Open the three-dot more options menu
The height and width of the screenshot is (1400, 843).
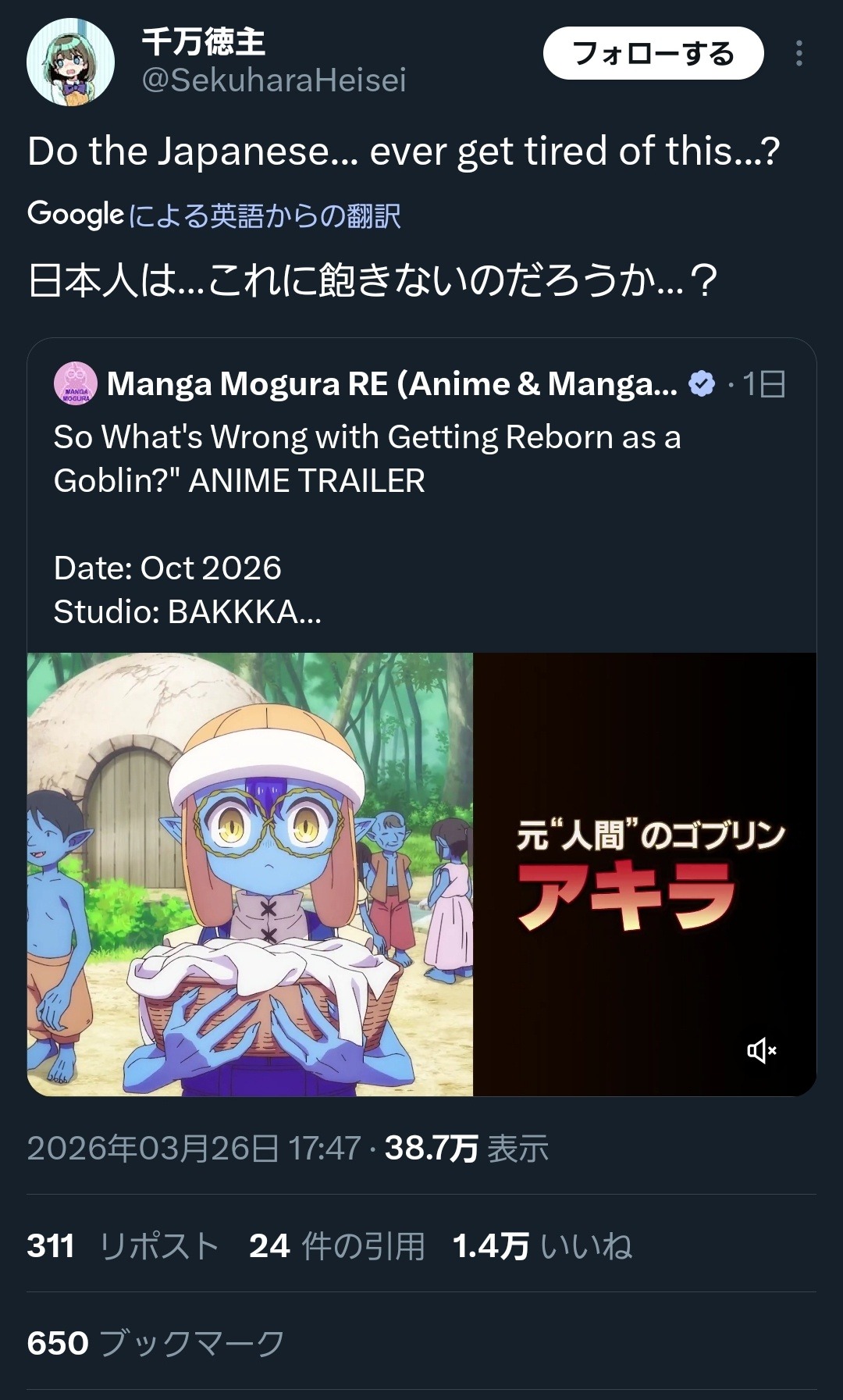[x=799, y=53]
